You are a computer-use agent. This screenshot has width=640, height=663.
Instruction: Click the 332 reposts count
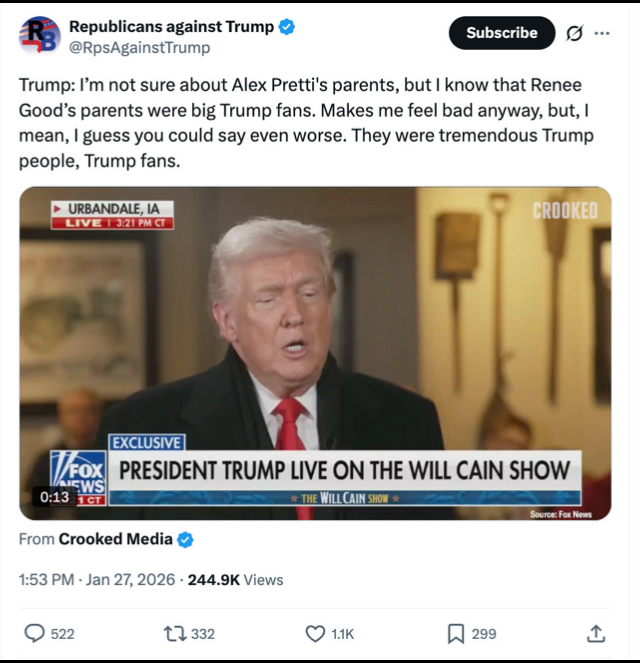[x=203, y=634]
